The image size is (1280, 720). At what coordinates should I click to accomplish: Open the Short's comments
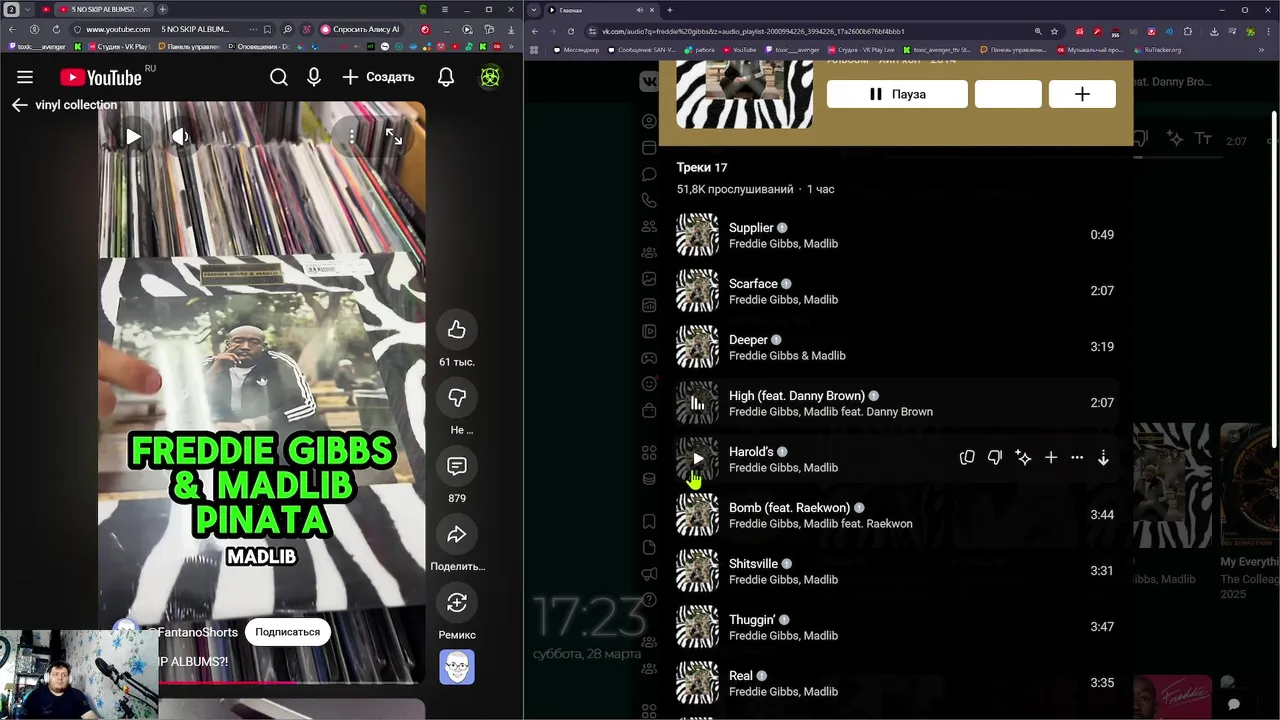click(x=457, y=466)
